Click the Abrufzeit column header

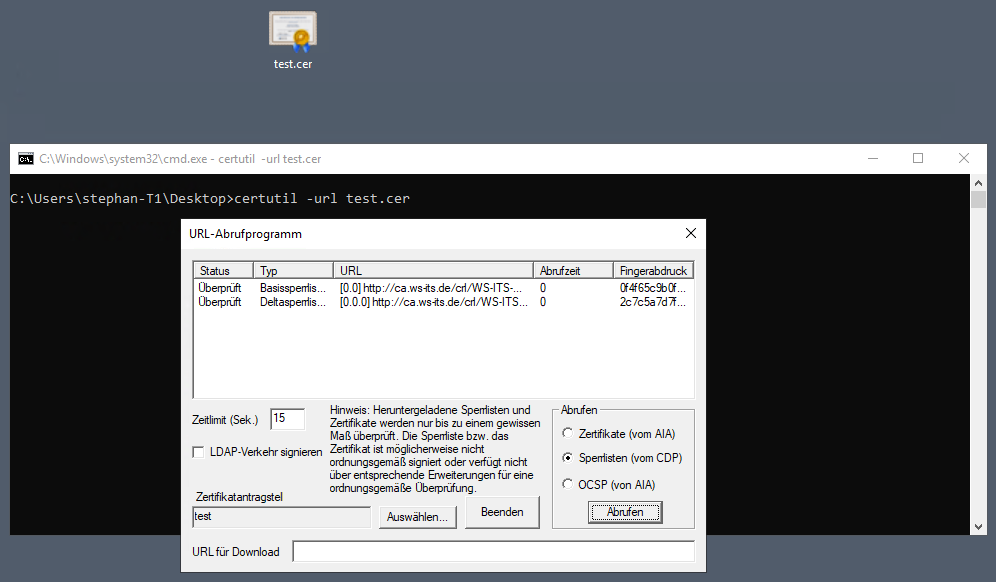pos(573,271)
